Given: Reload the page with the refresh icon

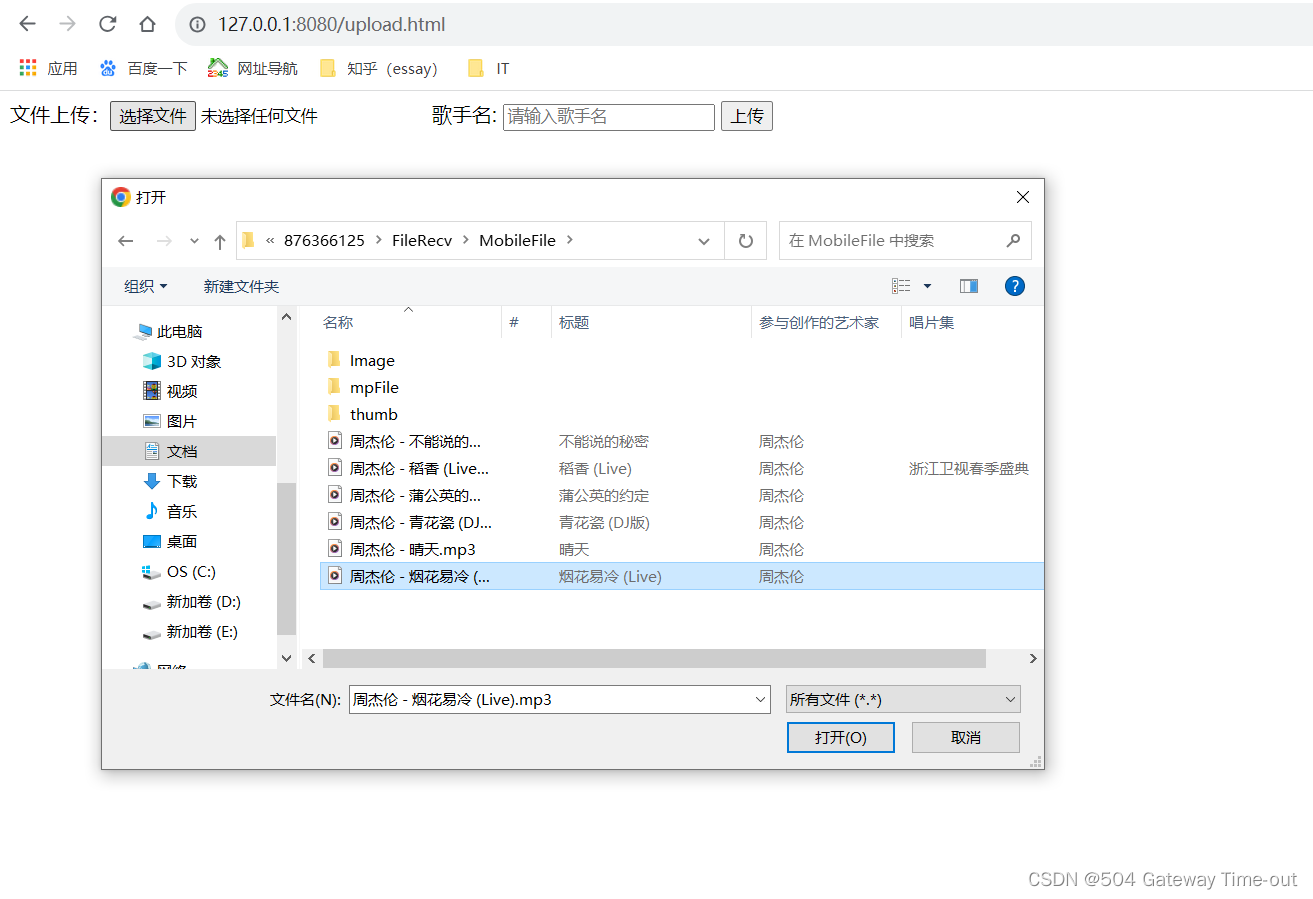Looking at the screenshot, I should [x=107, y=24].
